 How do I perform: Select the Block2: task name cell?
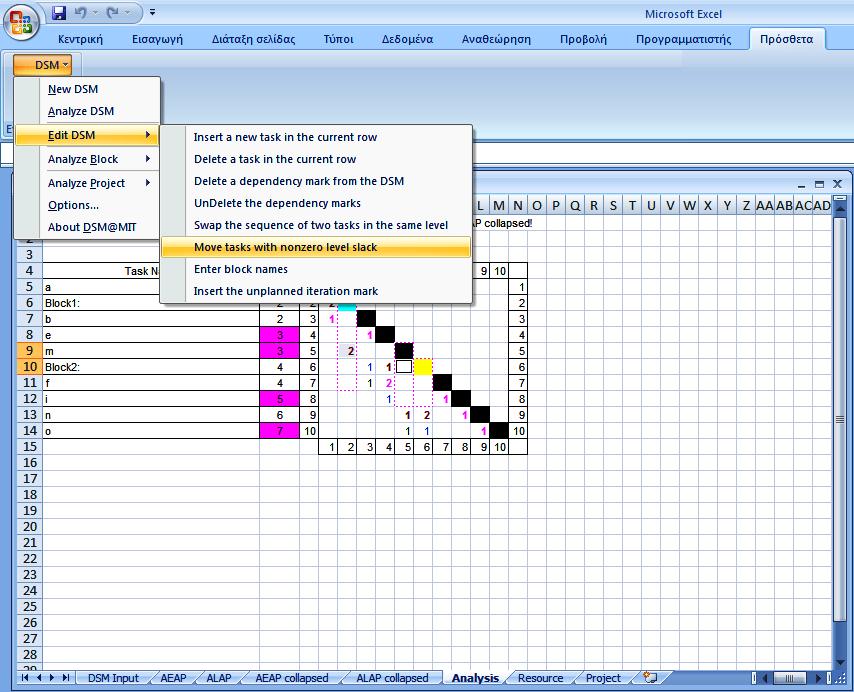point(151,367)
